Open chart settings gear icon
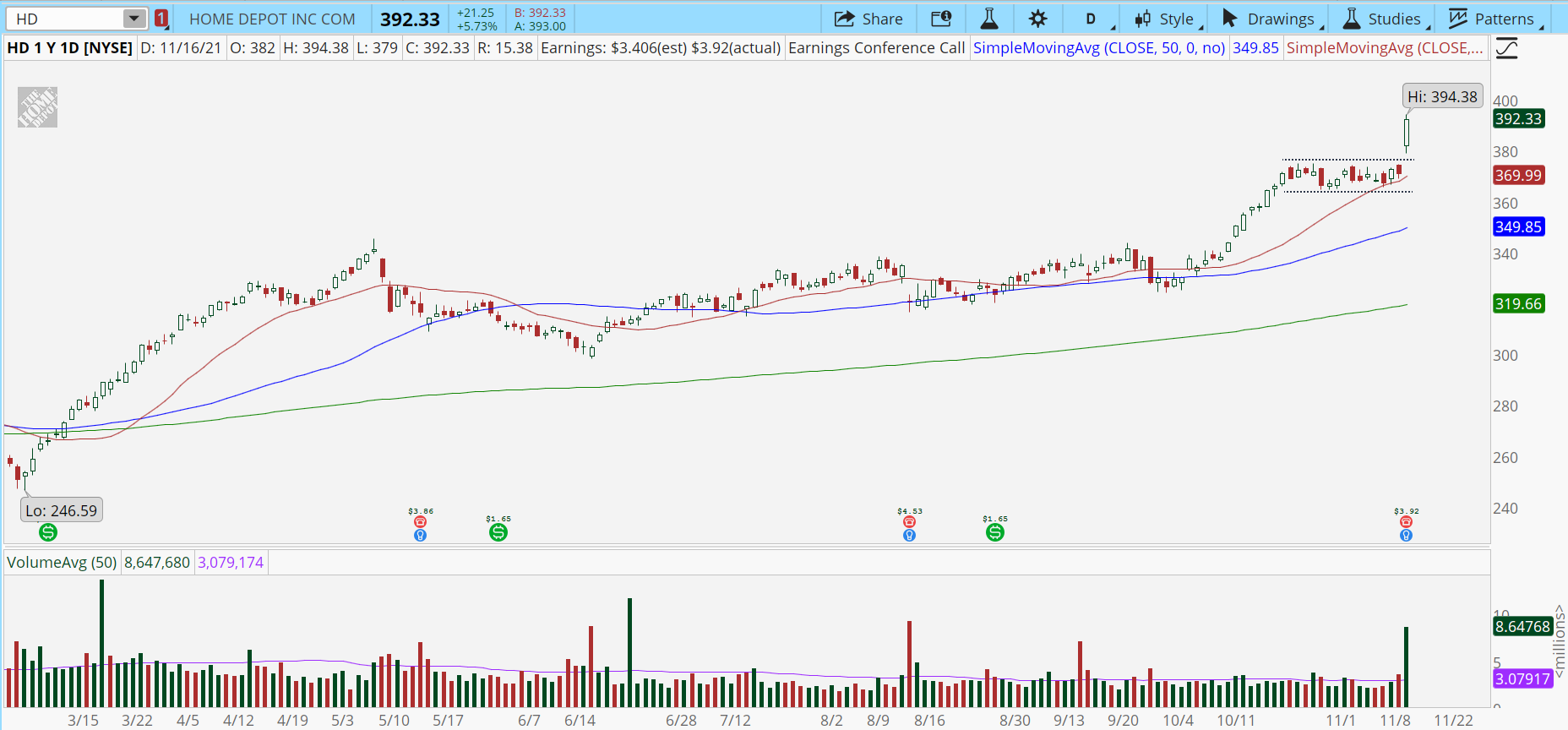The height and width of the screenshot is (730, 1568). (1038, 19)
